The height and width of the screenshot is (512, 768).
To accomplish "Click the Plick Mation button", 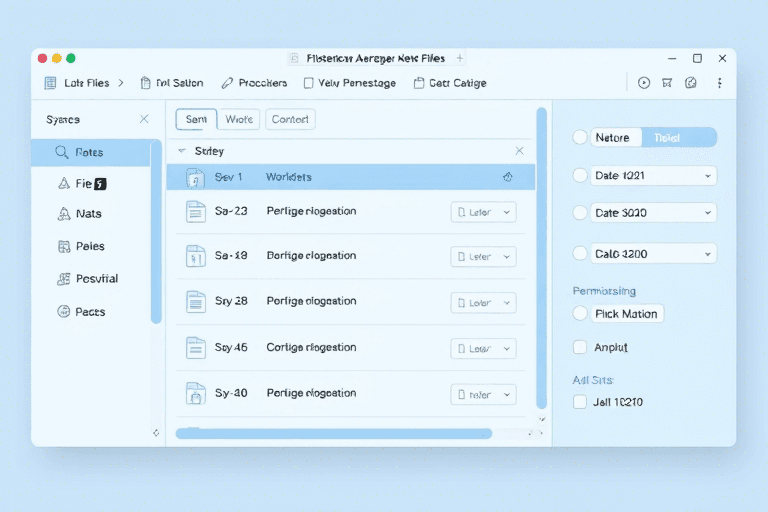I will point(626,313).
